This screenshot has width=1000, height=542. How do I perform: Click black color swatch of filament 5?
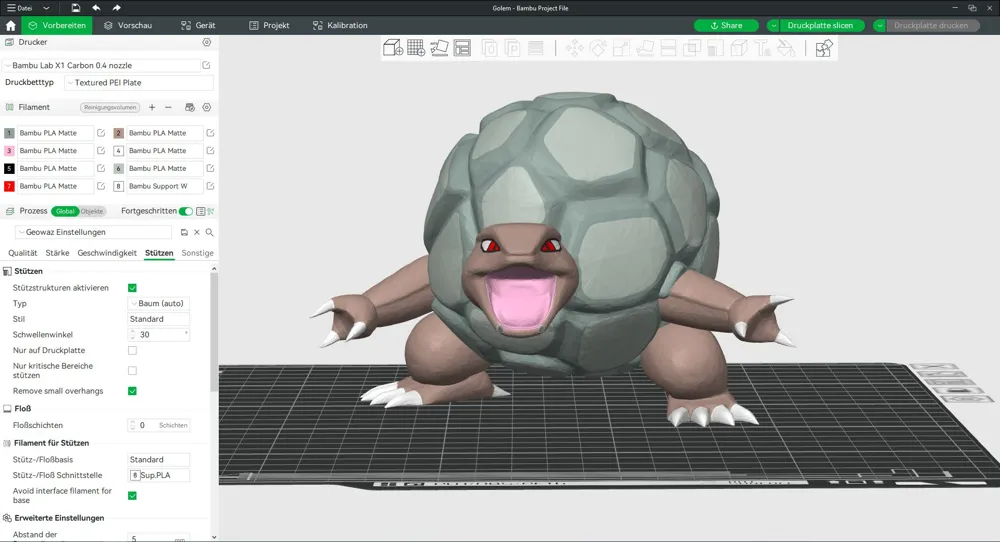(9, 168)
